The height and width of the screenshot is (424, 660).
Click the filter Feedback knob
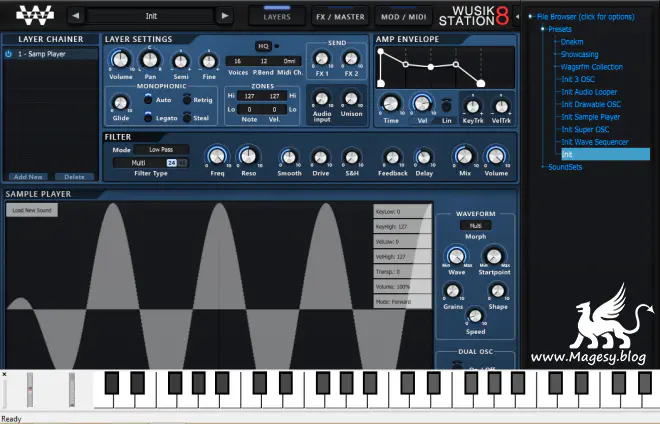pyautogui.click(x=392, y=157)
